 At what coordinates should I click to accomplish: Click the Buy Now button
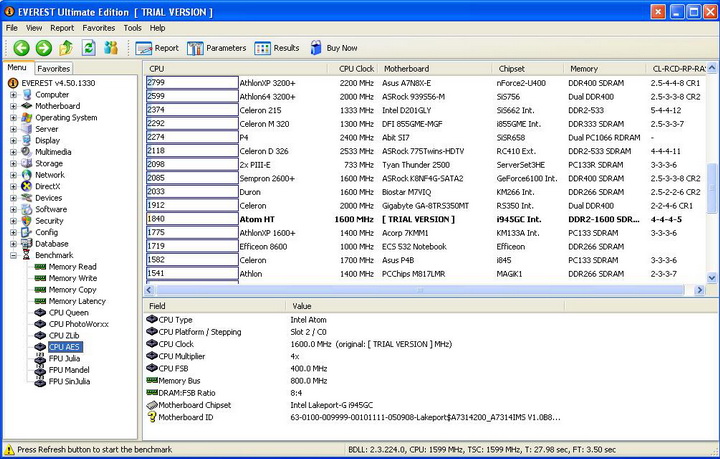click(x=334, y=48)
